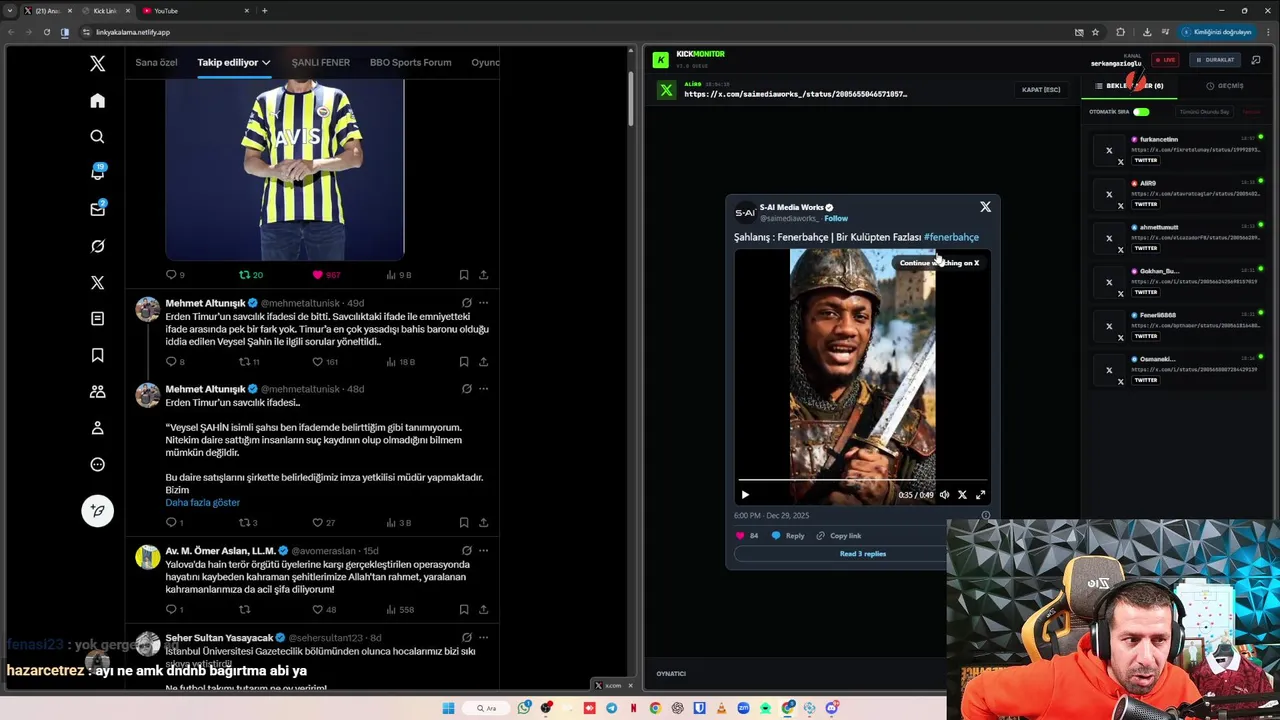The image size is (1280, 720).
Task: Switch to the Sana özel tab
Action: click(x=156, y=62)
